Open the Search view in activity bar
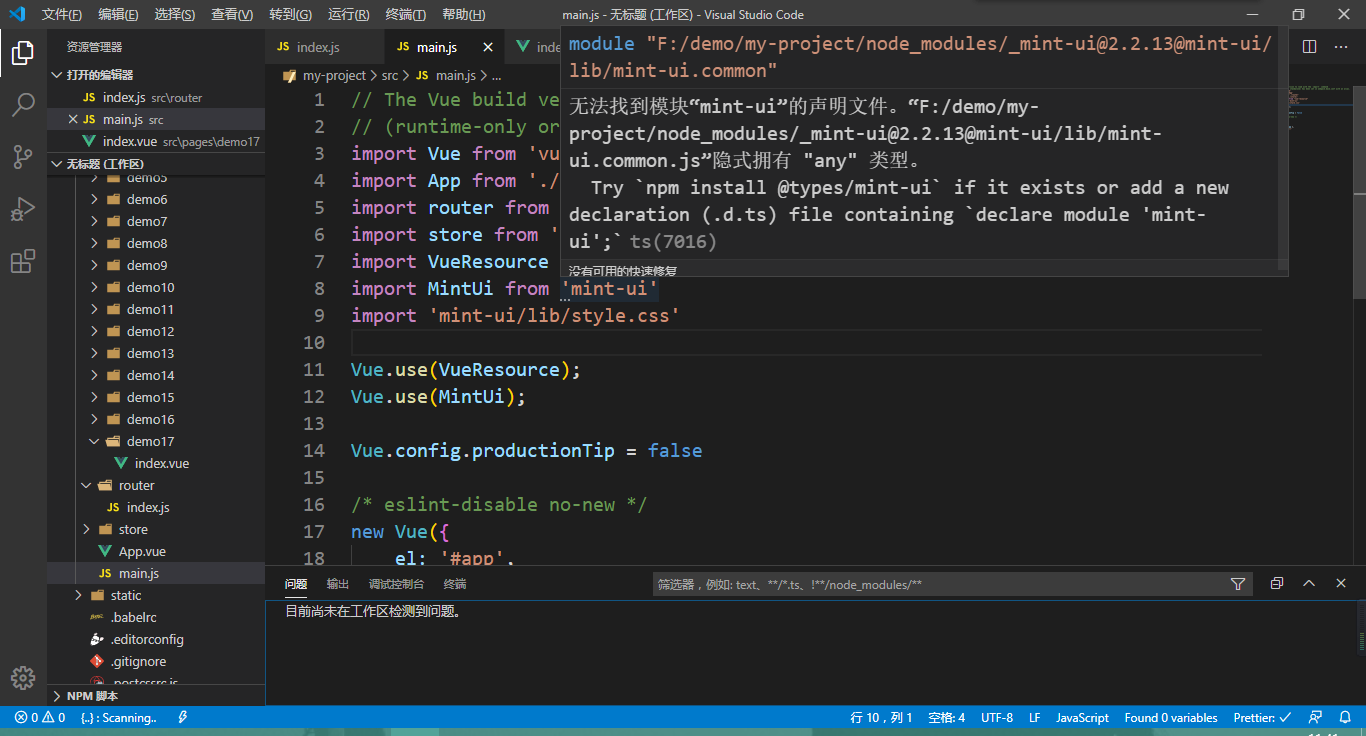Viewport: 1366px width, 736px height. tap(23, 104)
